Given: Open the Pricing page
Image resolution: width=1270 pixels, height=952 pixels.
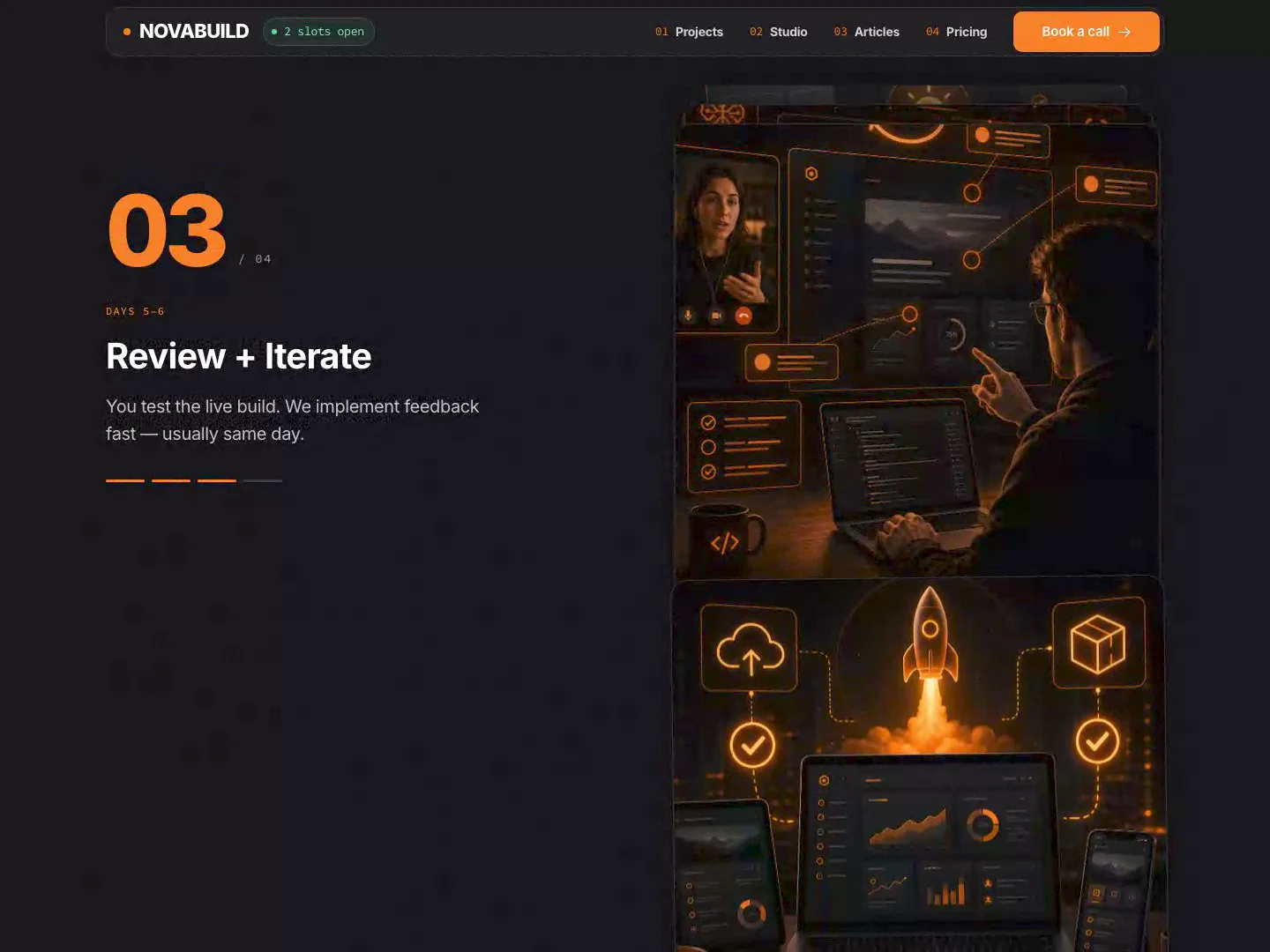Looking at the screenshot, I should point(956,32).
